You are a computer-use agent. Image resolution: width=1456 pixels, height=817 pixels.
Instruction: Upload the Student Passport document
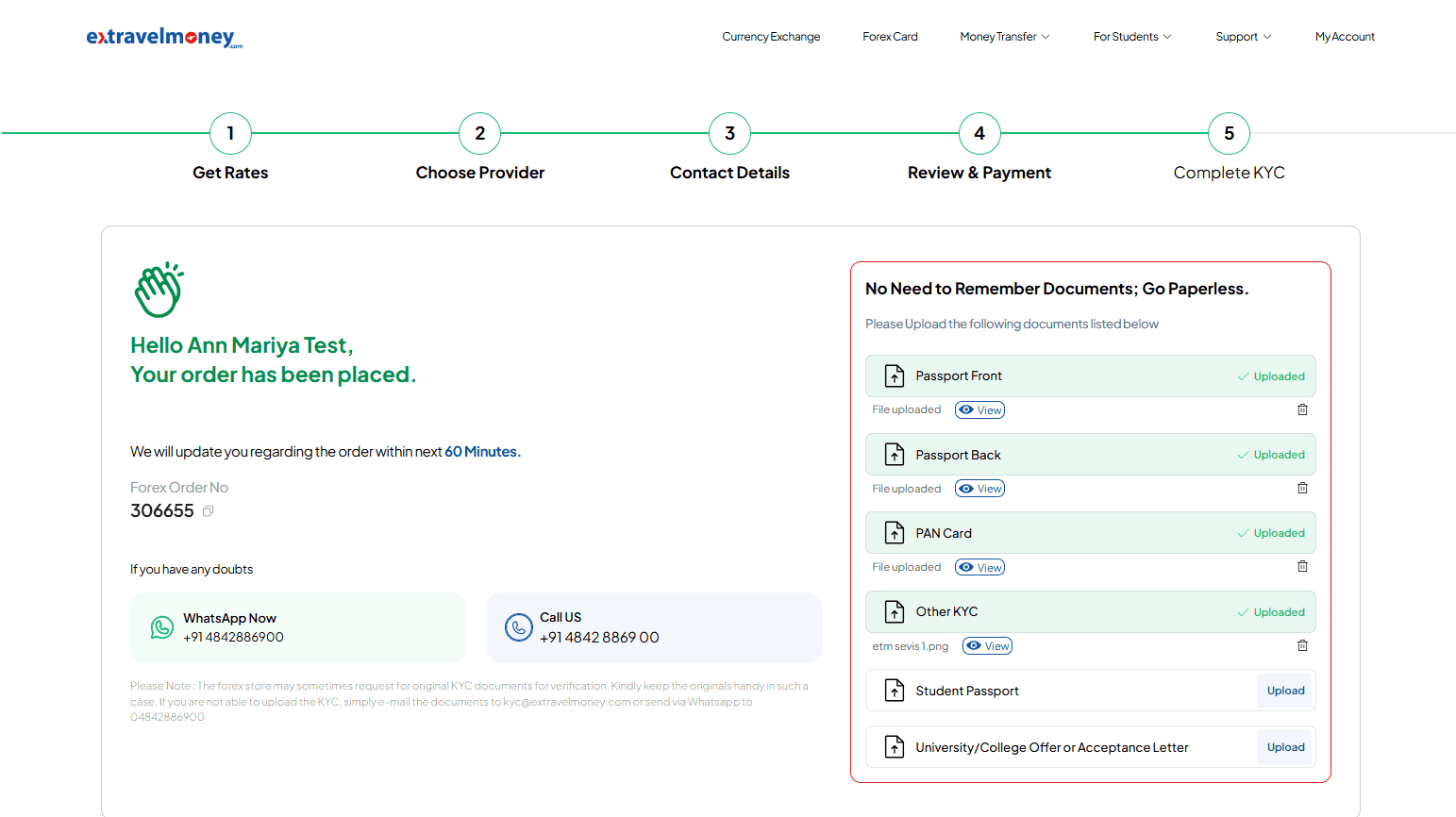[x=1285, y=691]
